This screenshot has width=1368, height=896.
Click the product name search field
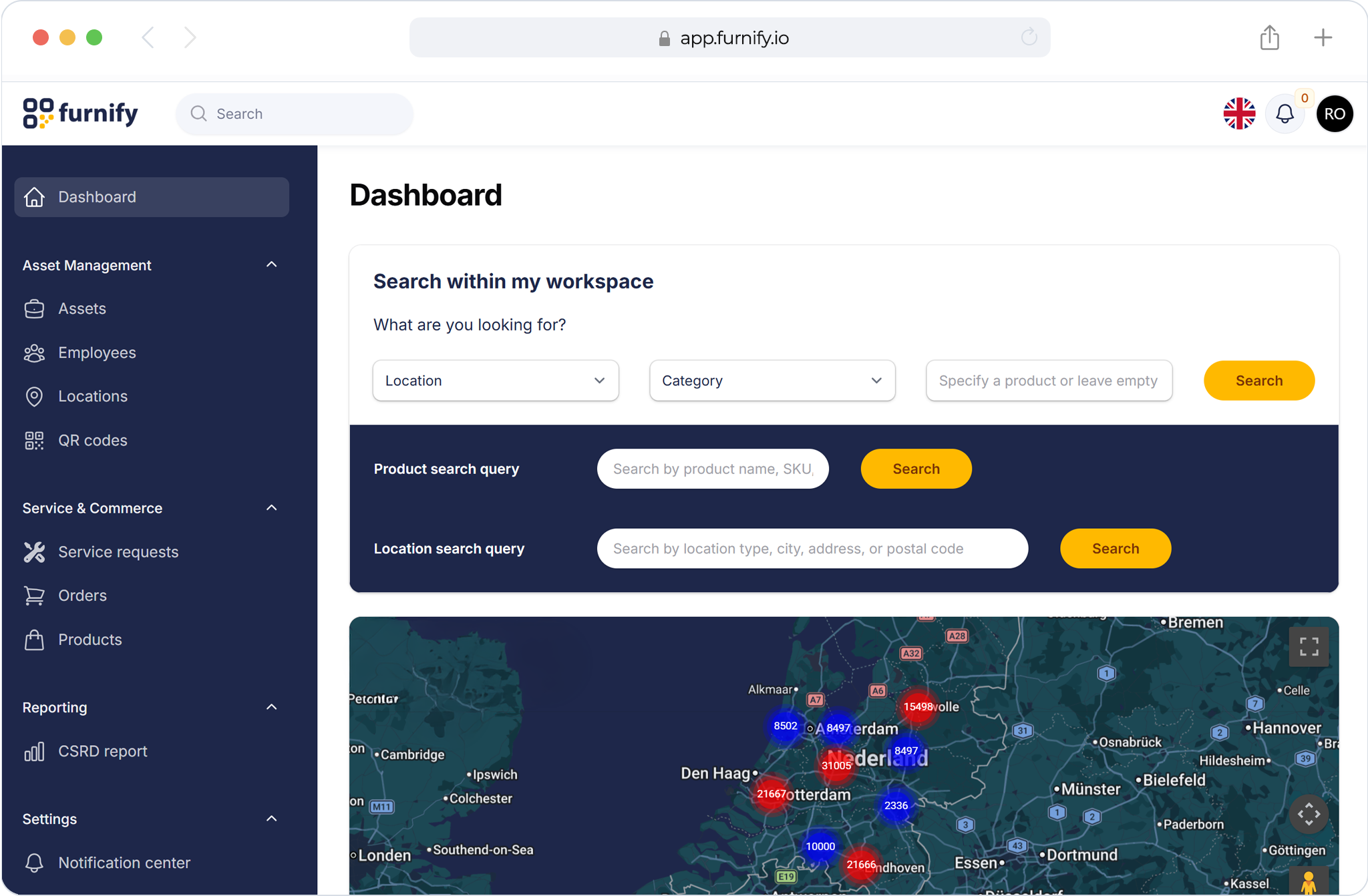pos(712,469)
